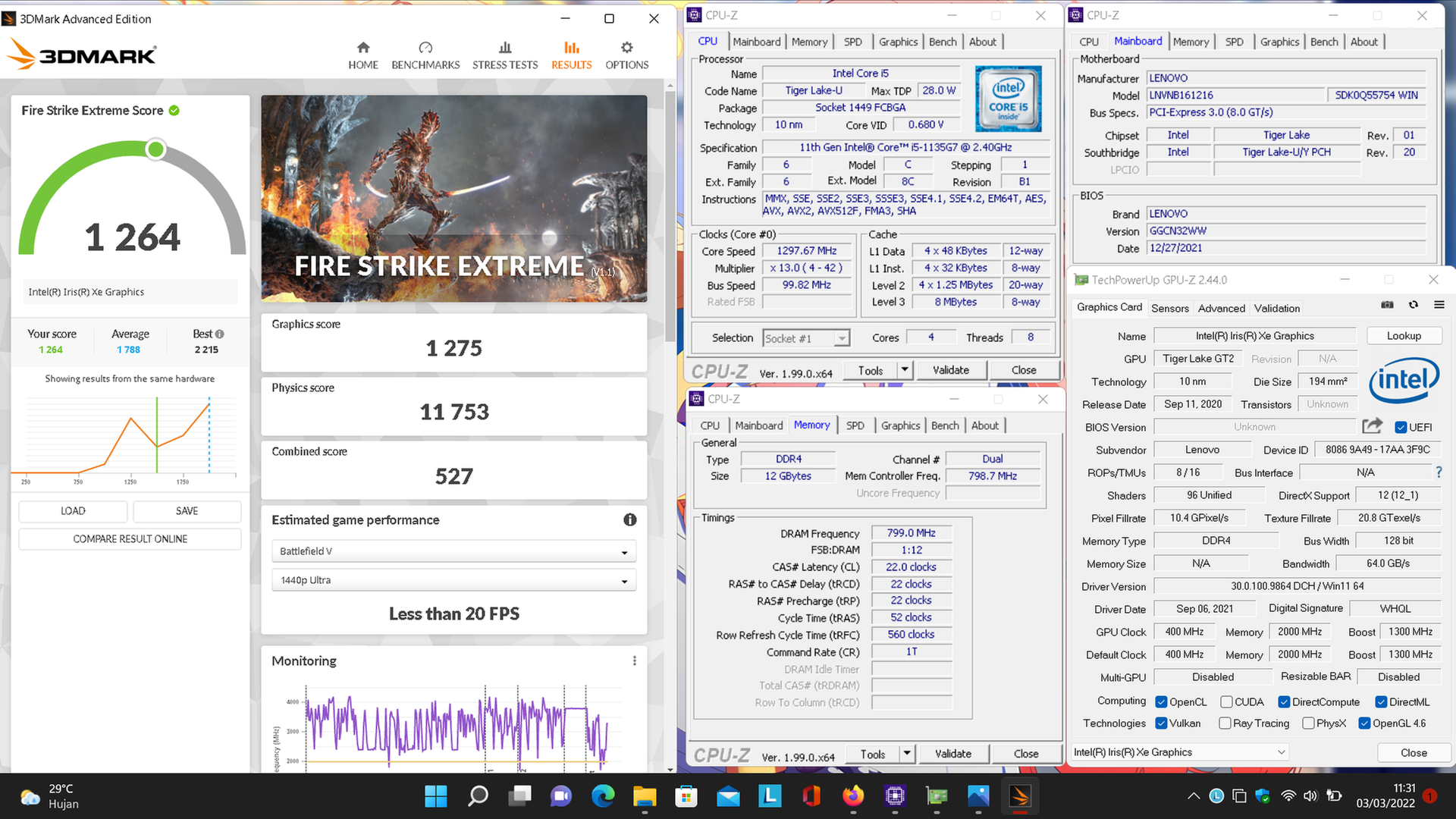This screenshot has height=819, width=1456.
Task: Toggle Vulkan checkbox in GPU-Z
Action: tap(1161, 723)
